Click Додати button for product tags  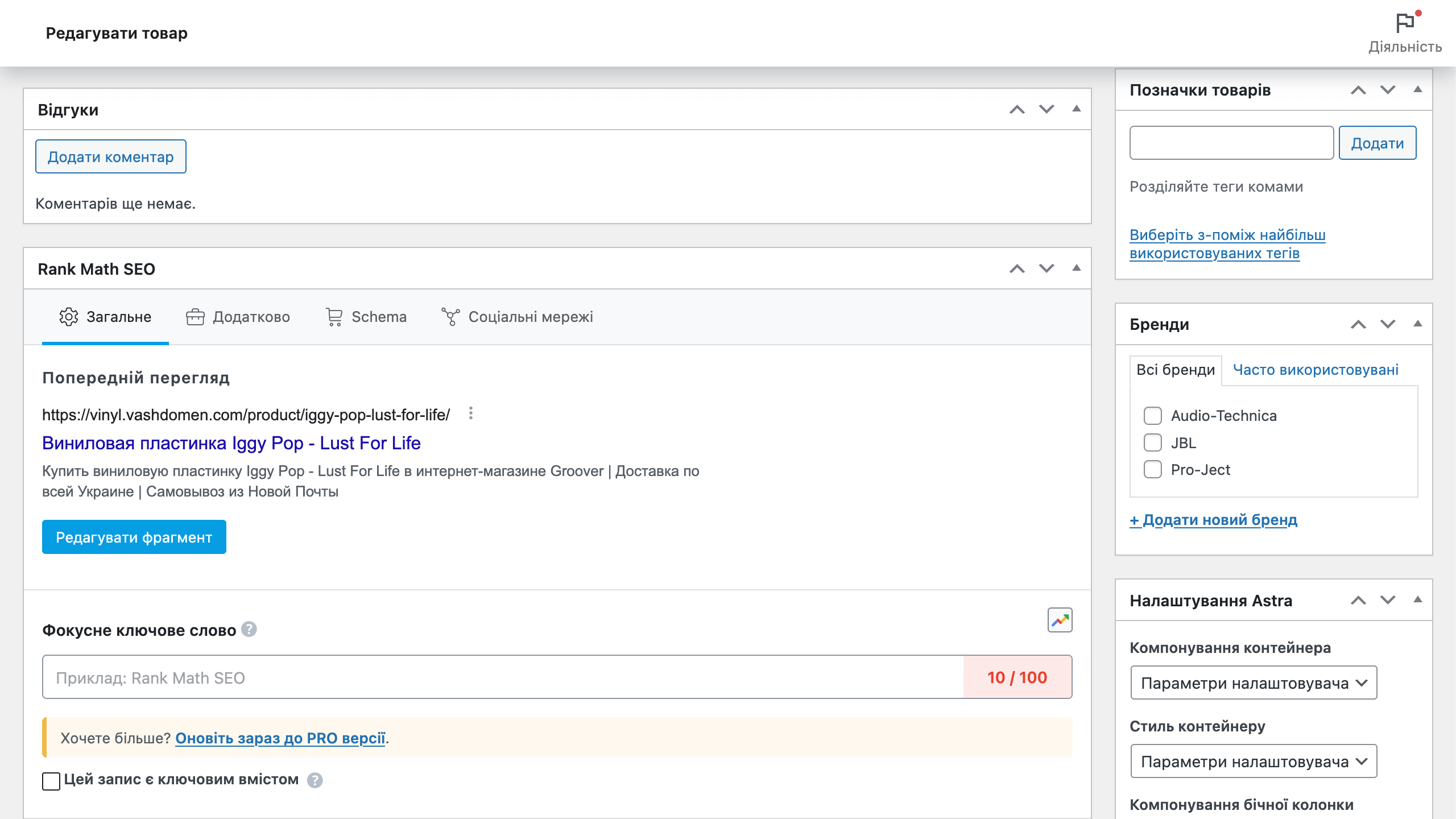[1378, 143]
